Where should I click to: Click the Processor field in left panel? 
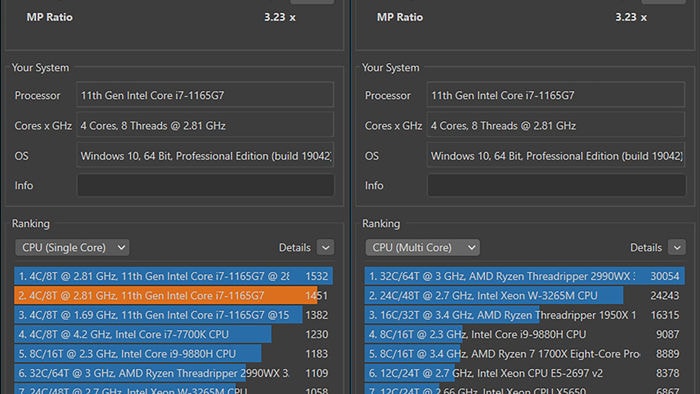[x=205, y=95]
